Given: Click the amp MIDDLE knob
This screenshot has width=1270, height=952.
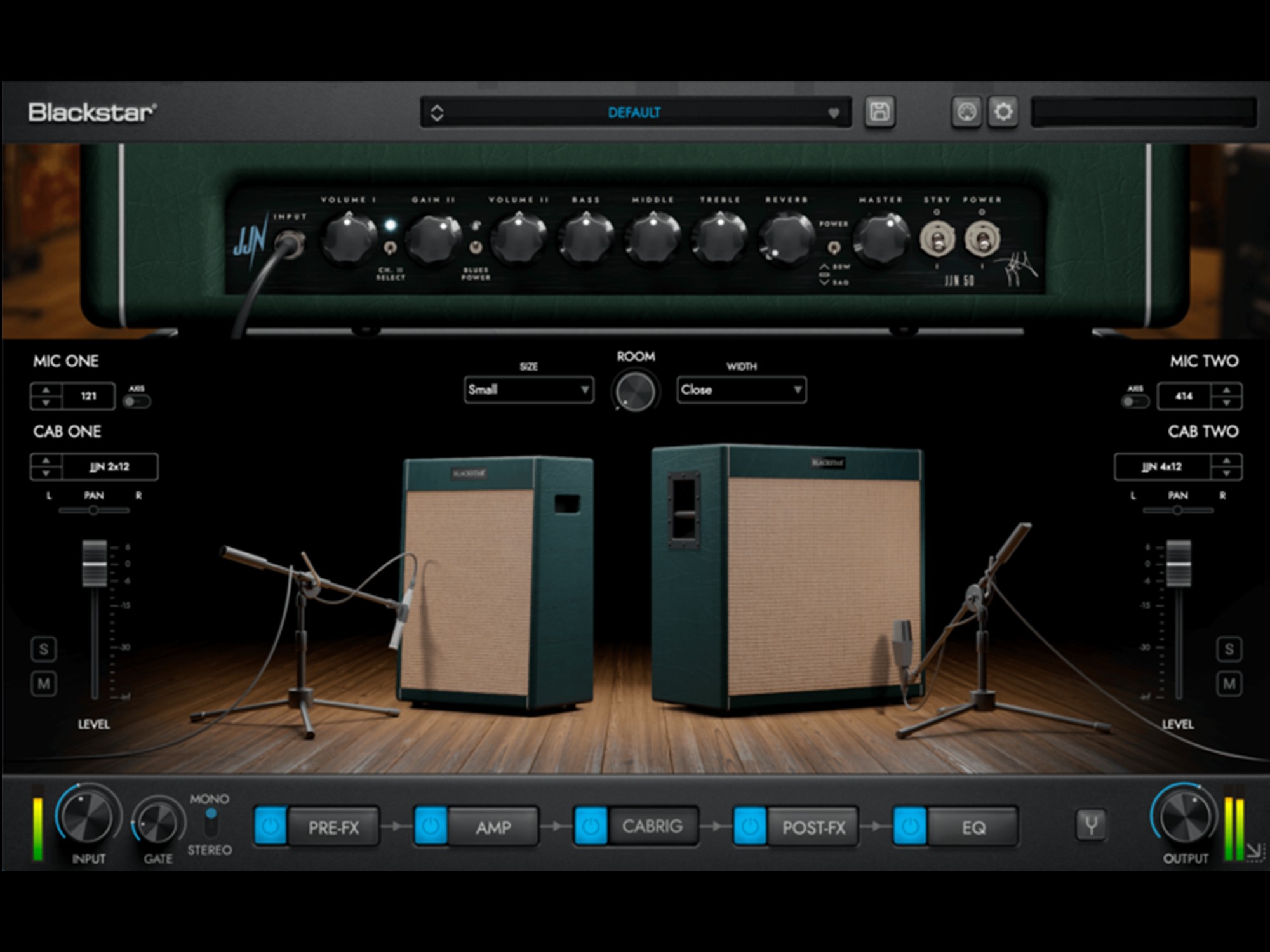Looking at the screenshot, I should tap(653, 238).
